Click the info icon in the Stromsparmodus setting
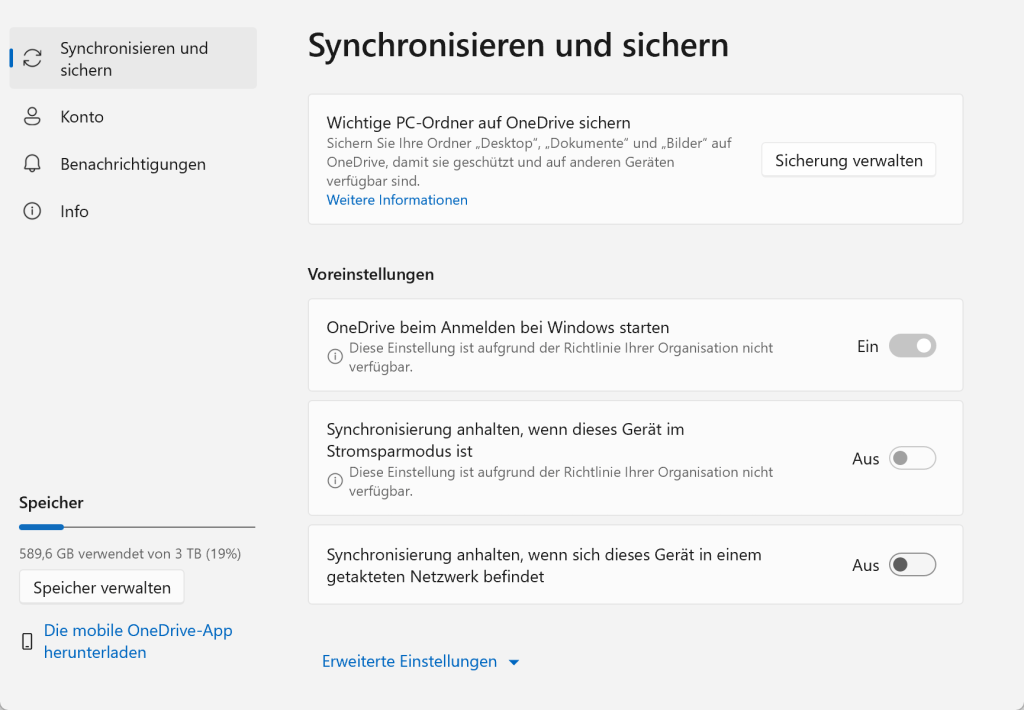This screenshot has width=1024, height=710. 335,480
